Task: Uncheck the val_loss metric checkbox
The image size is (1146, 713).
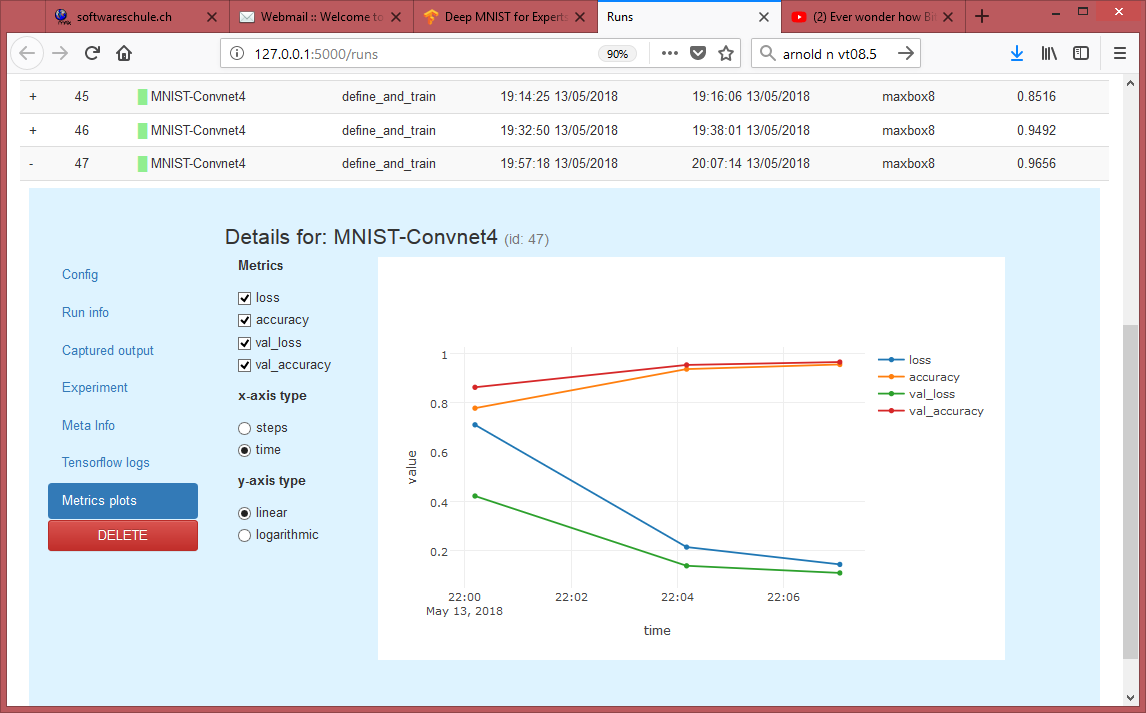Action: 244,343
